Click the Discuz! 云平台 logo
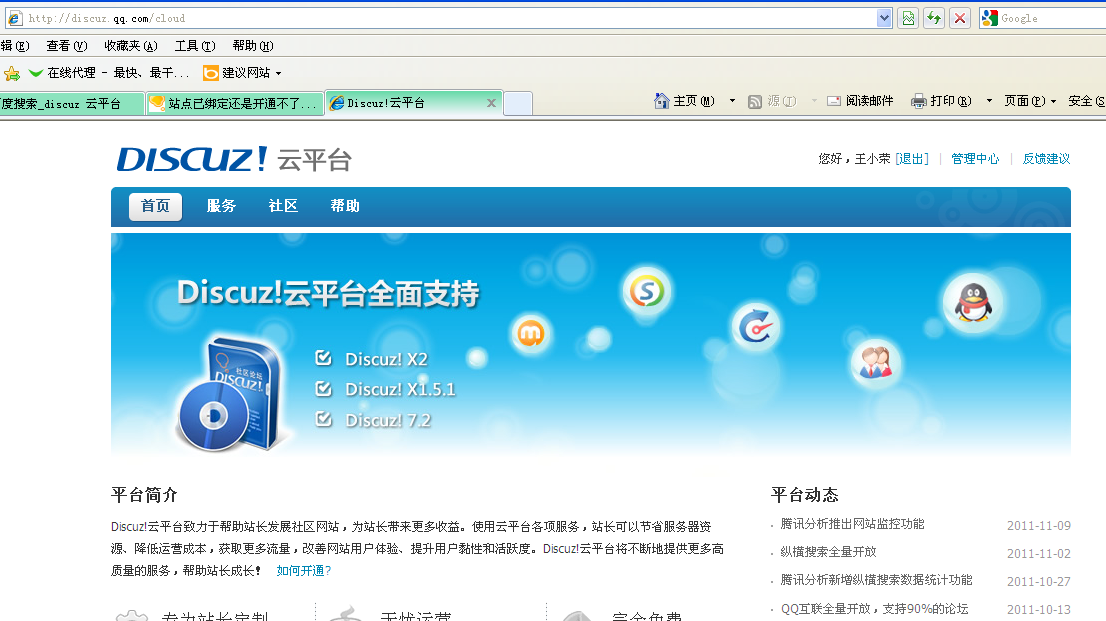The height and width of the screenshot is (621, 1106). [233, 159]
